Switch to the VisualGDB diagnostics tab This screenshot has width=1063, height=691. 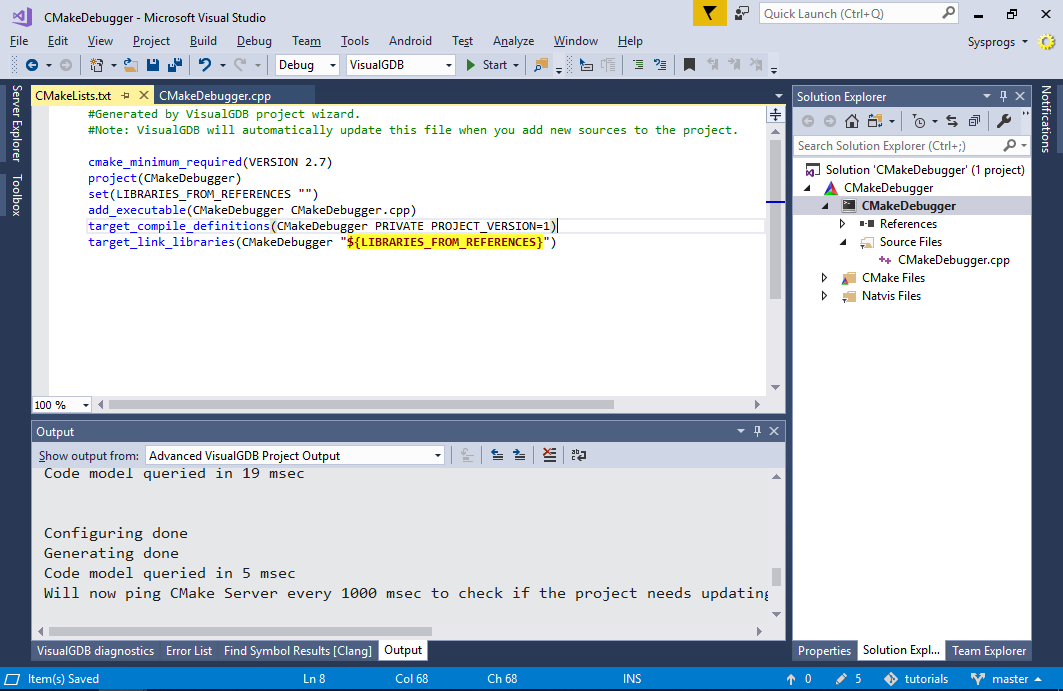click(x=96, y=651)
